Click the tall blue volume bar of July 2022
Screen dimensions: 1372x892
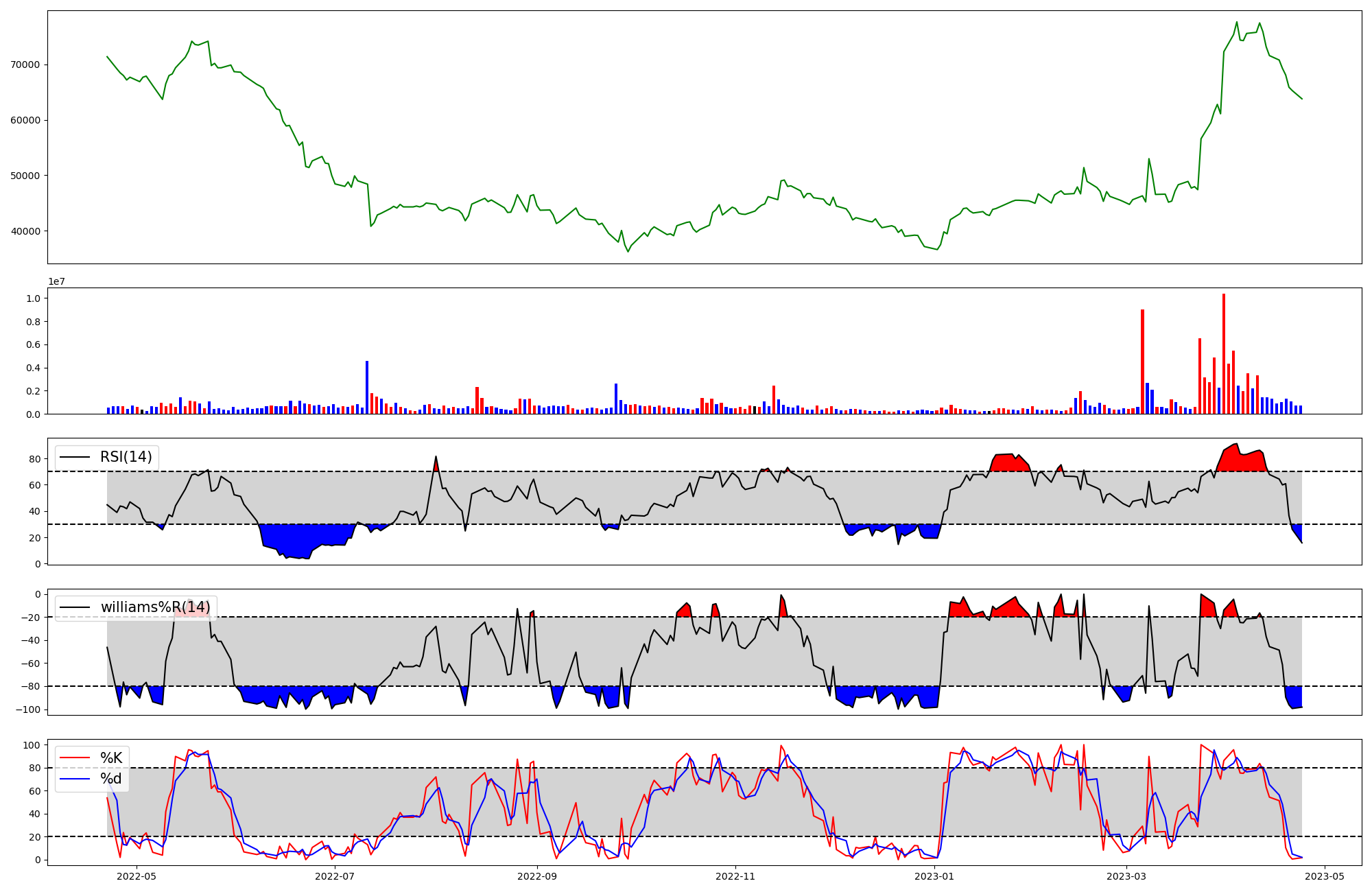pyautogui.click(x=367, y=388)
